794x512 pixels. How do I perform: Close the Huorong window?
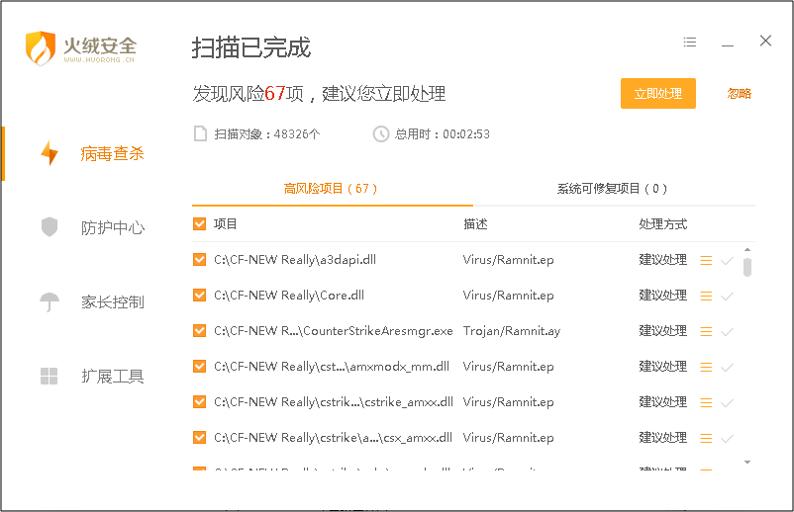(766, 41)
